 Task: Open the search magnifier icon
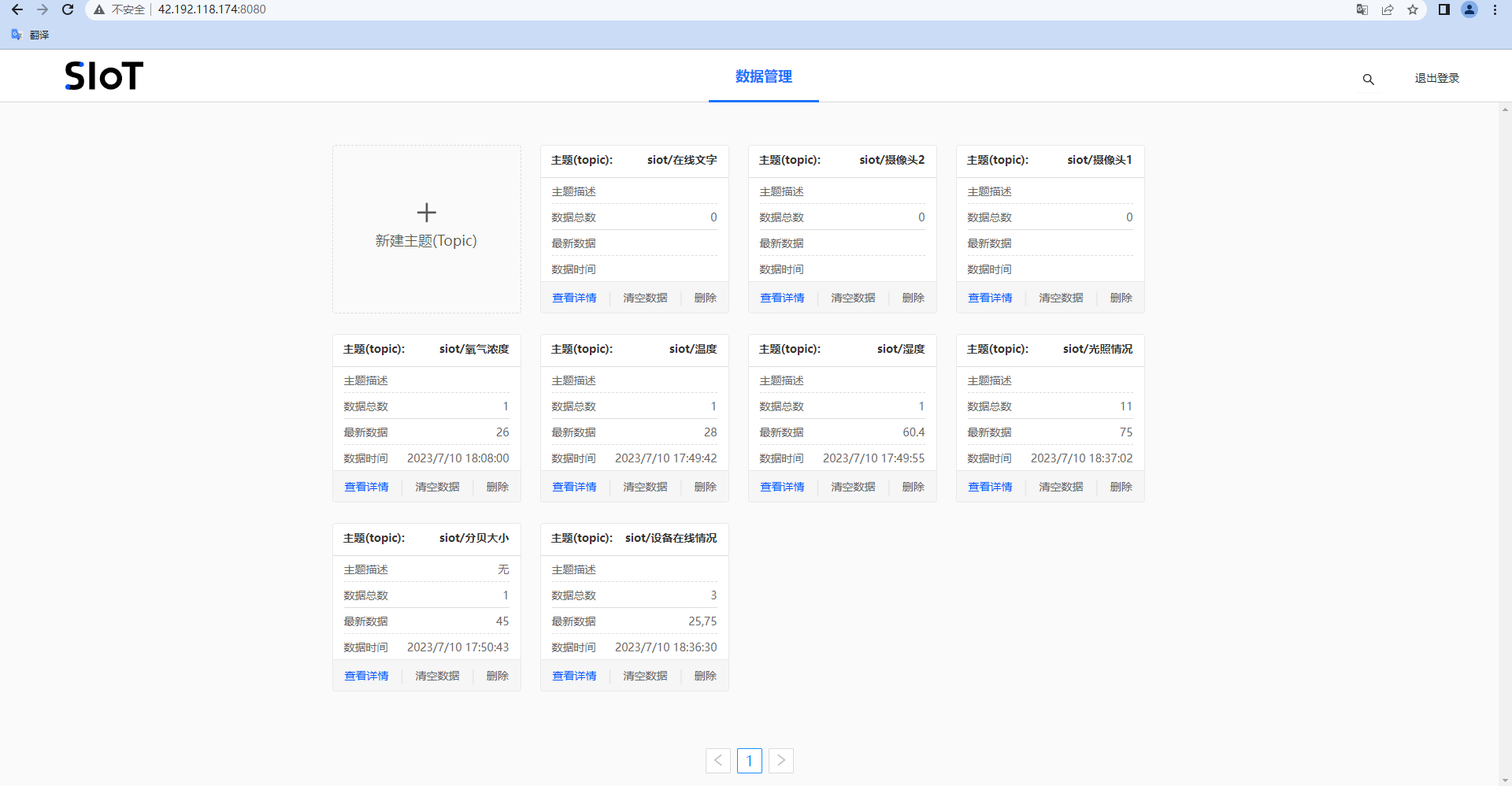coord(1369,79)
